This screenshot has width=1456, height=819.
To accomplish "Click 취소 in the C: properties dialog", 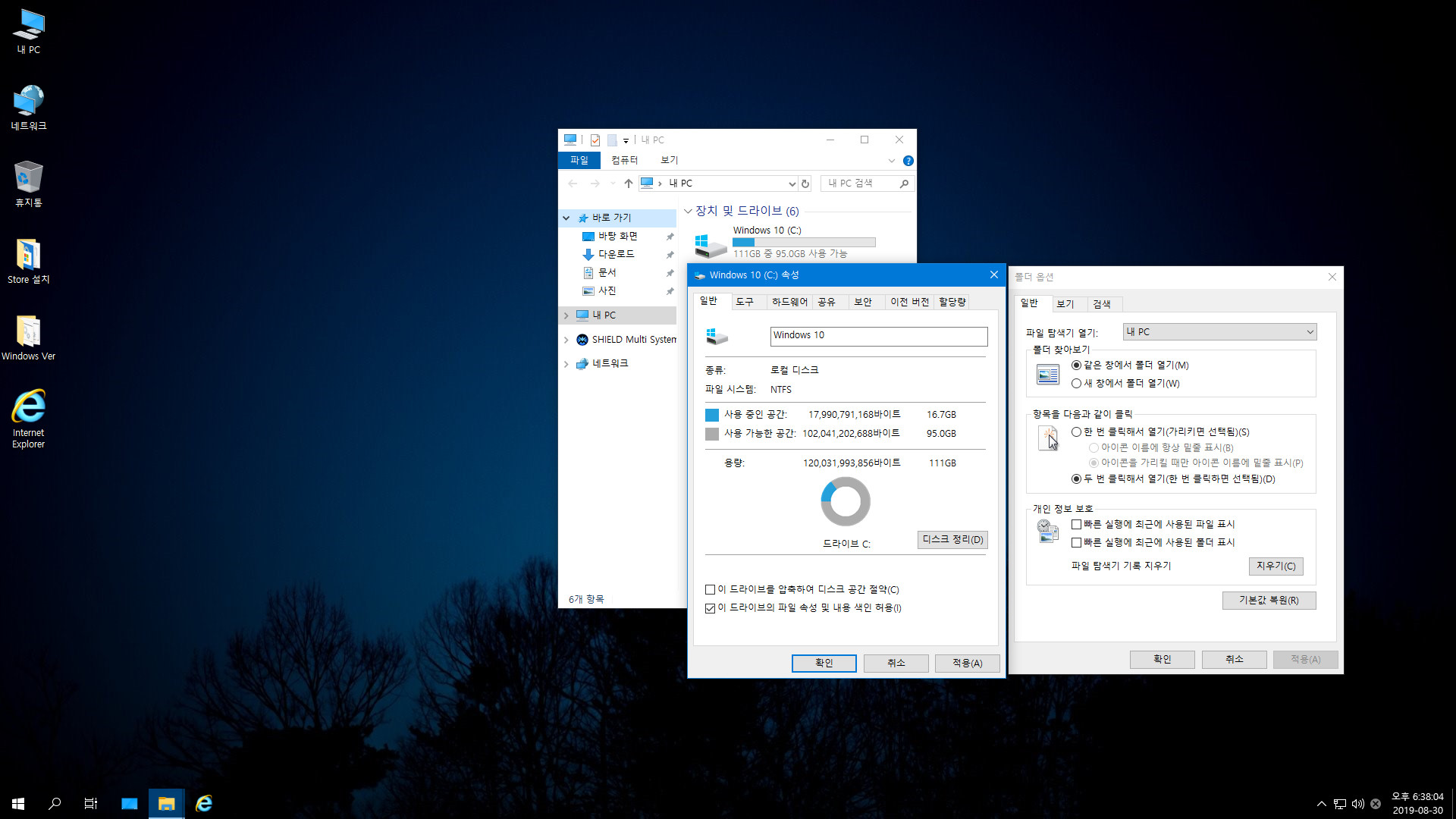I will (x=896, y=664).
